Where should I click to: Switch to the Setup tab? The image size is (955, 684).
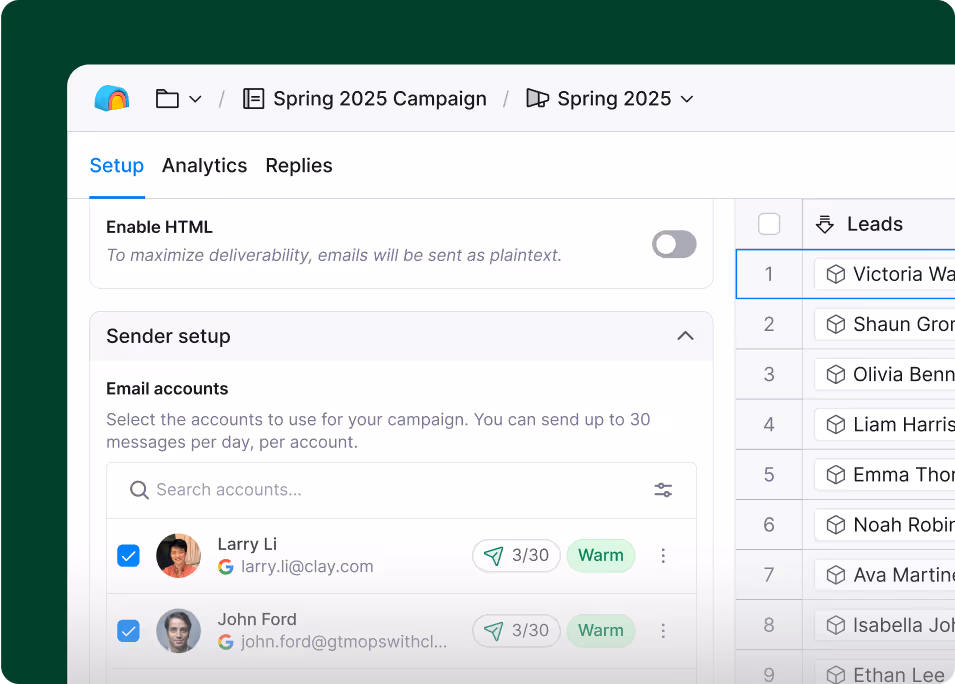pyautogui.click(x=116, y=166)
